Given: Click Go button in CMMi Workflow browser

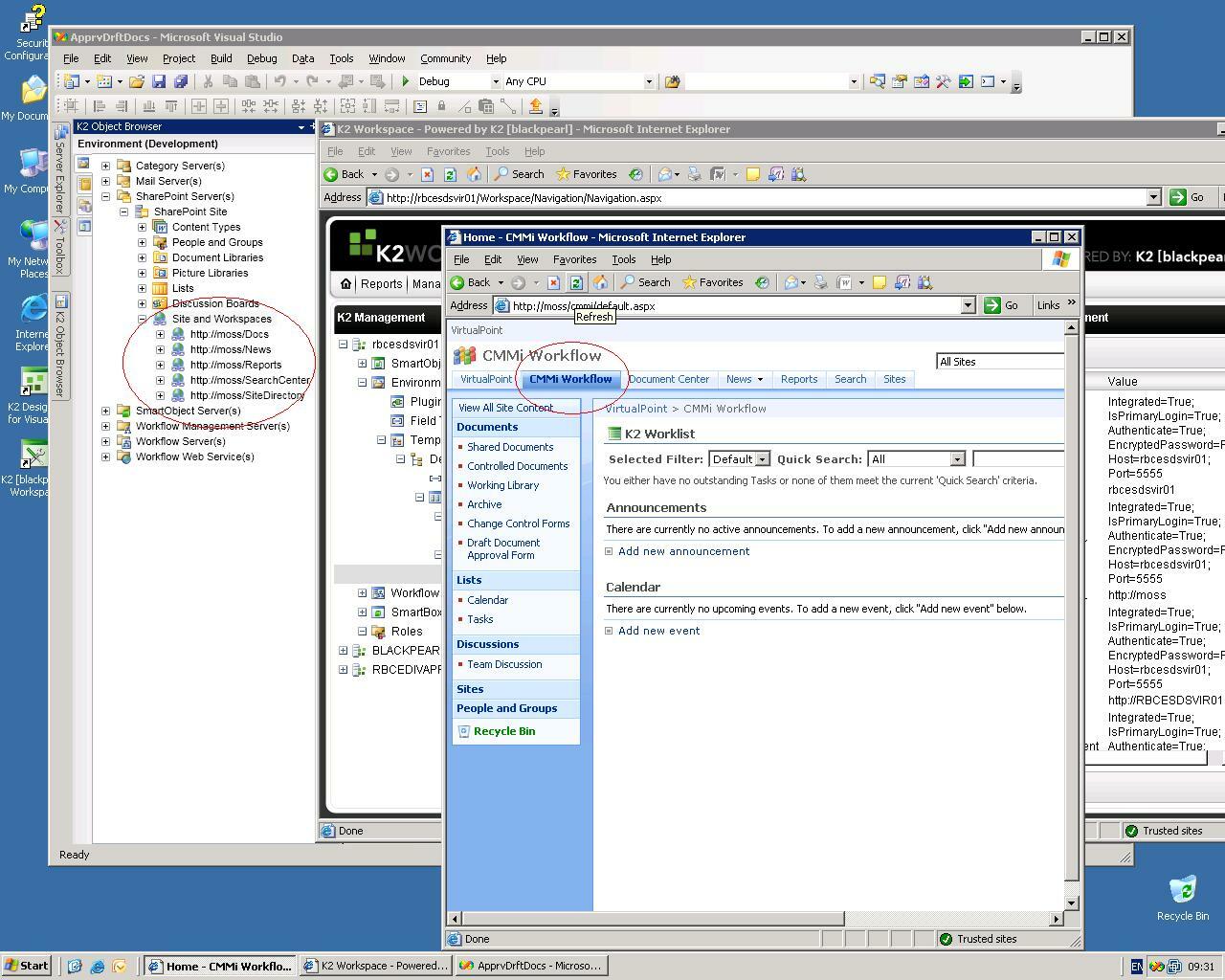Looking at the screenshot, I should 1002,305.
